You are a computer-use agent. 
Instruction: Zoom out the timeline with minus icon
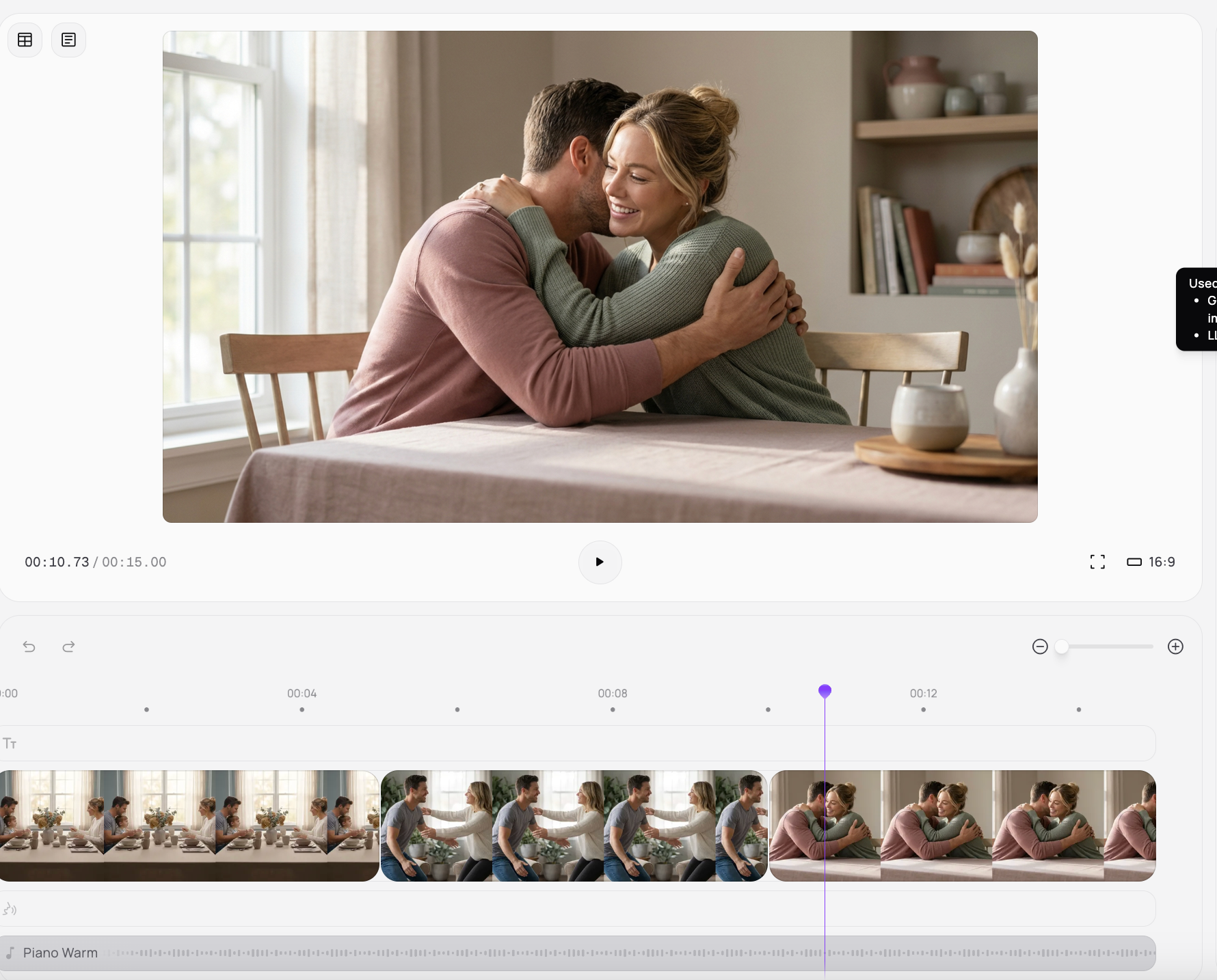(1040, 646)
